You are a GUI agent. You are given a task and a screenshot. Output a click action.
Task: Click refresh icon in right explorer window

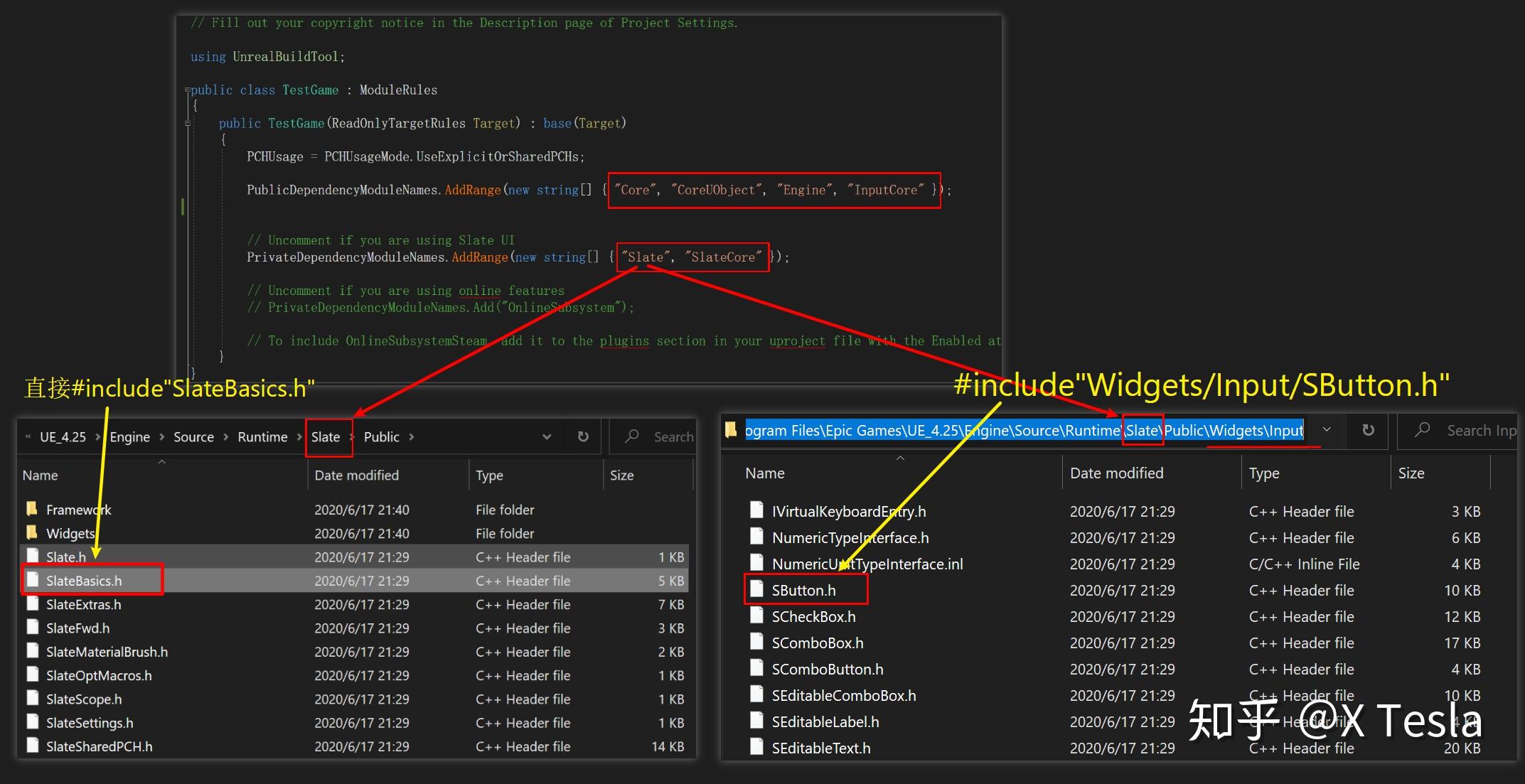pyautogui.click(x=1368, y=430)
